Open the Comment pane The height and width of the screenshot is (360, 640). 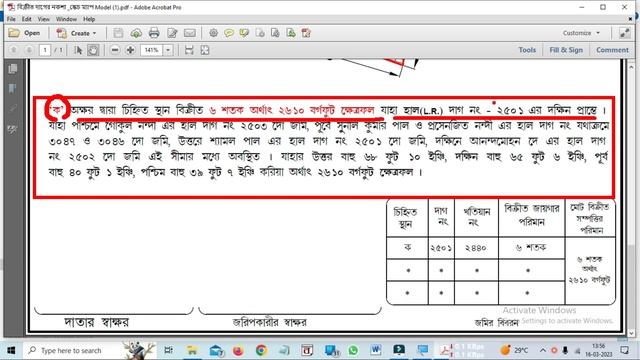(x=612, y=50)
